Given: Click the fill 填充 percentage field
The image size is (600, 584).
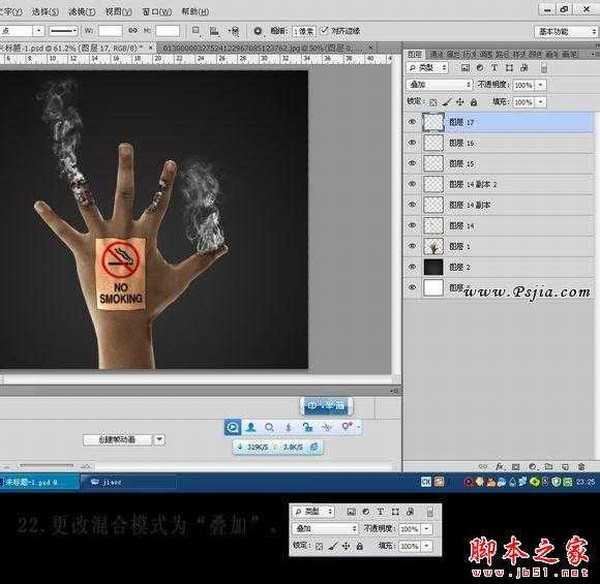Looking at the screenshot, I should coord(522,101).
